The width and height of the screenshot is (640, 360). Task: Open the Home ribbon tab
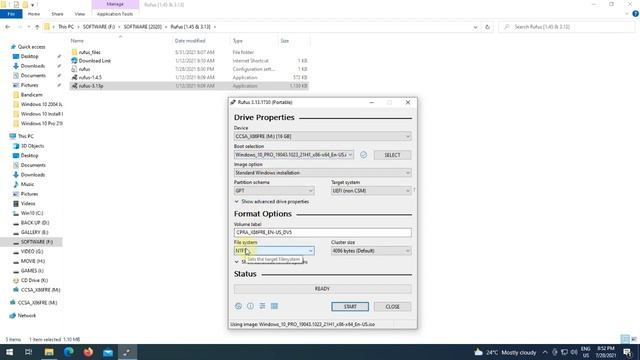click(x=34, y=14)
